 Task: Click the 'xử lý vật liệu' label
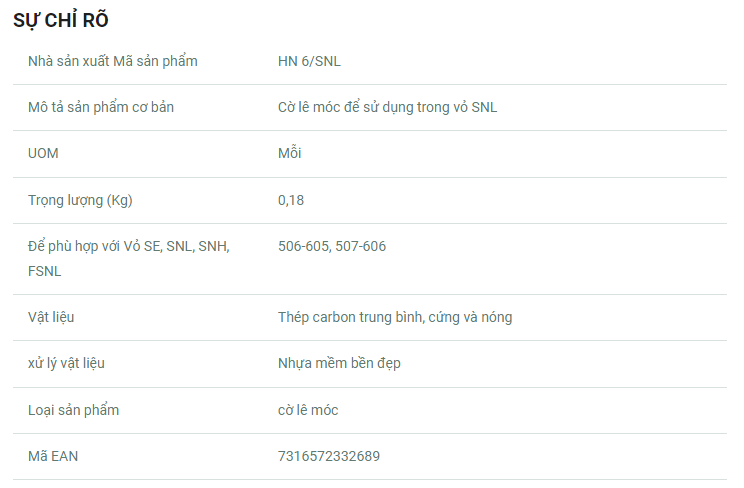pos(66,363)
